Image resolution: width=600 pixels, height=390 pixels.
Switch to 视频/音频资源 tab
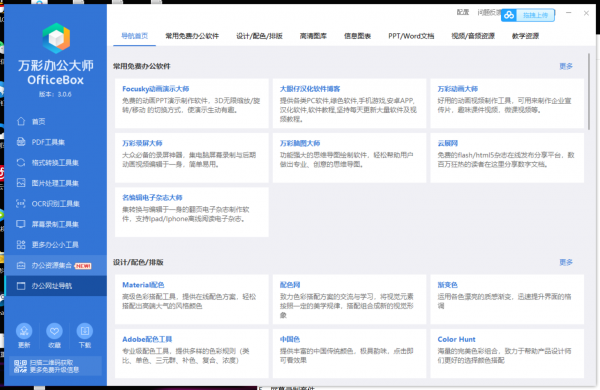coord(473,36)
